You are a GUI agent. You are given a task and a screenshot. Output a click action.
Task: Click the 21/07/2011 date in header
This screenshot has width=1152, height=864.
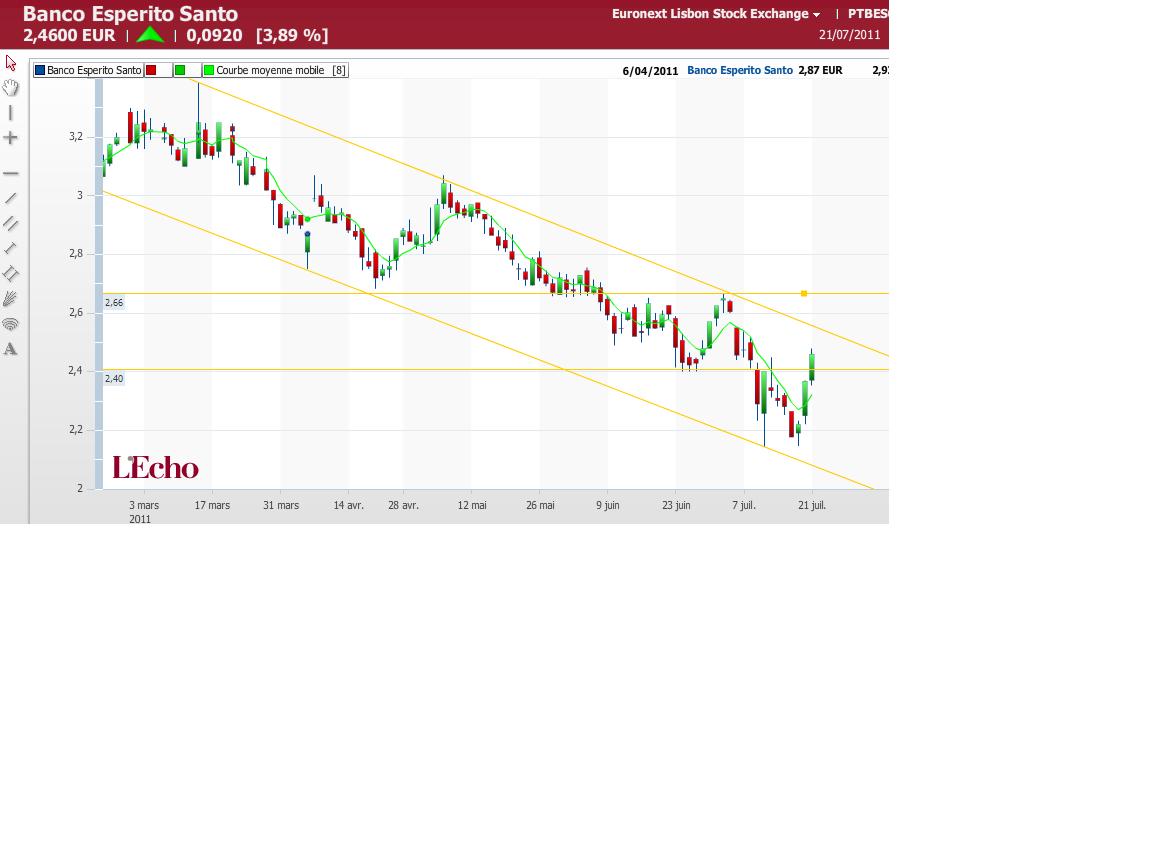click(849, 35)
